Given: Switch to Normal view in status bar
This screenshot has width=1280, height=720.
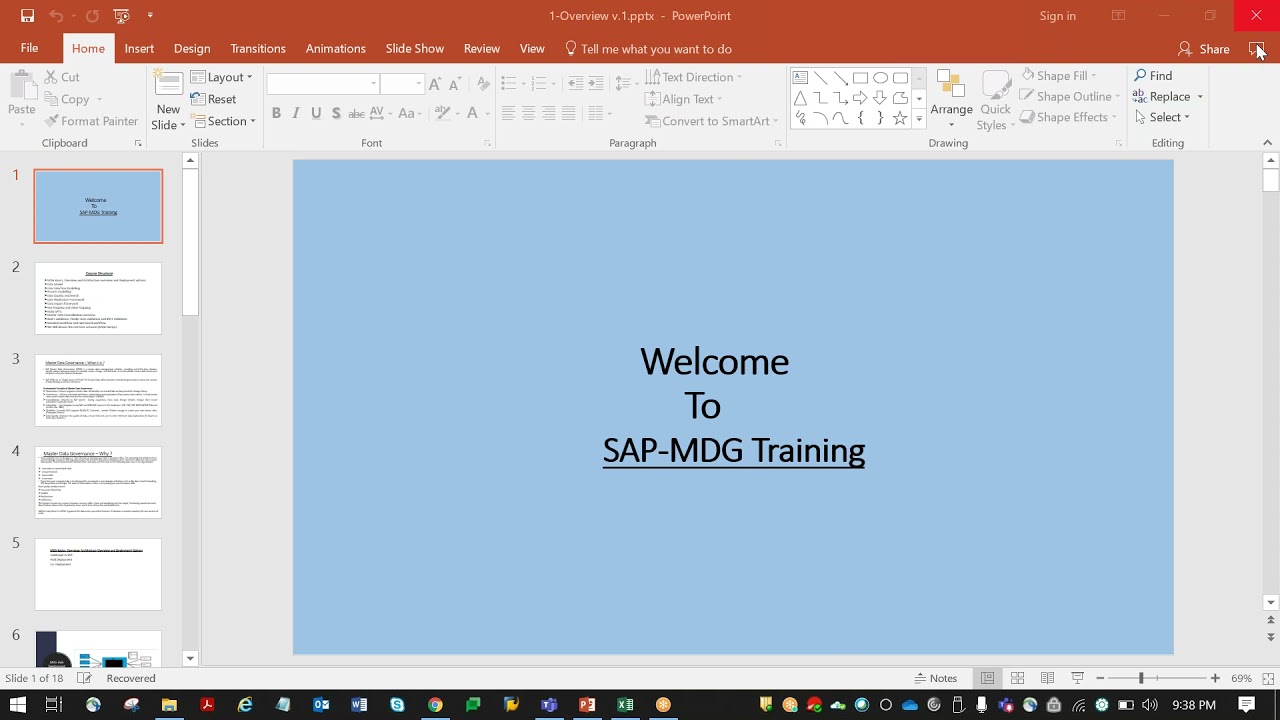Looking at the screenshot, I should tap(987, 678).
